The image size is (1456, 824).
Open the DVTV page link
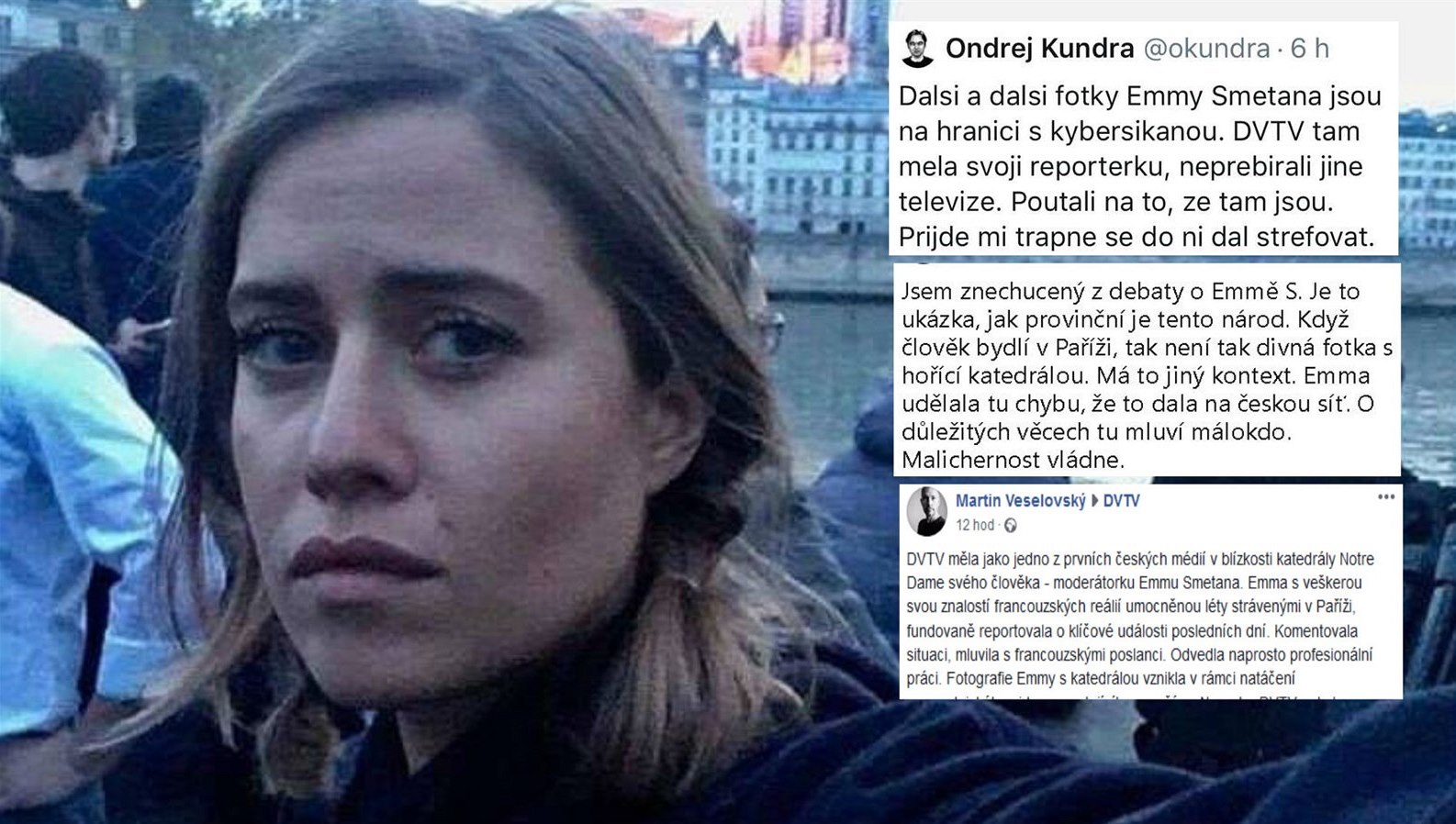click(1121, 501)
